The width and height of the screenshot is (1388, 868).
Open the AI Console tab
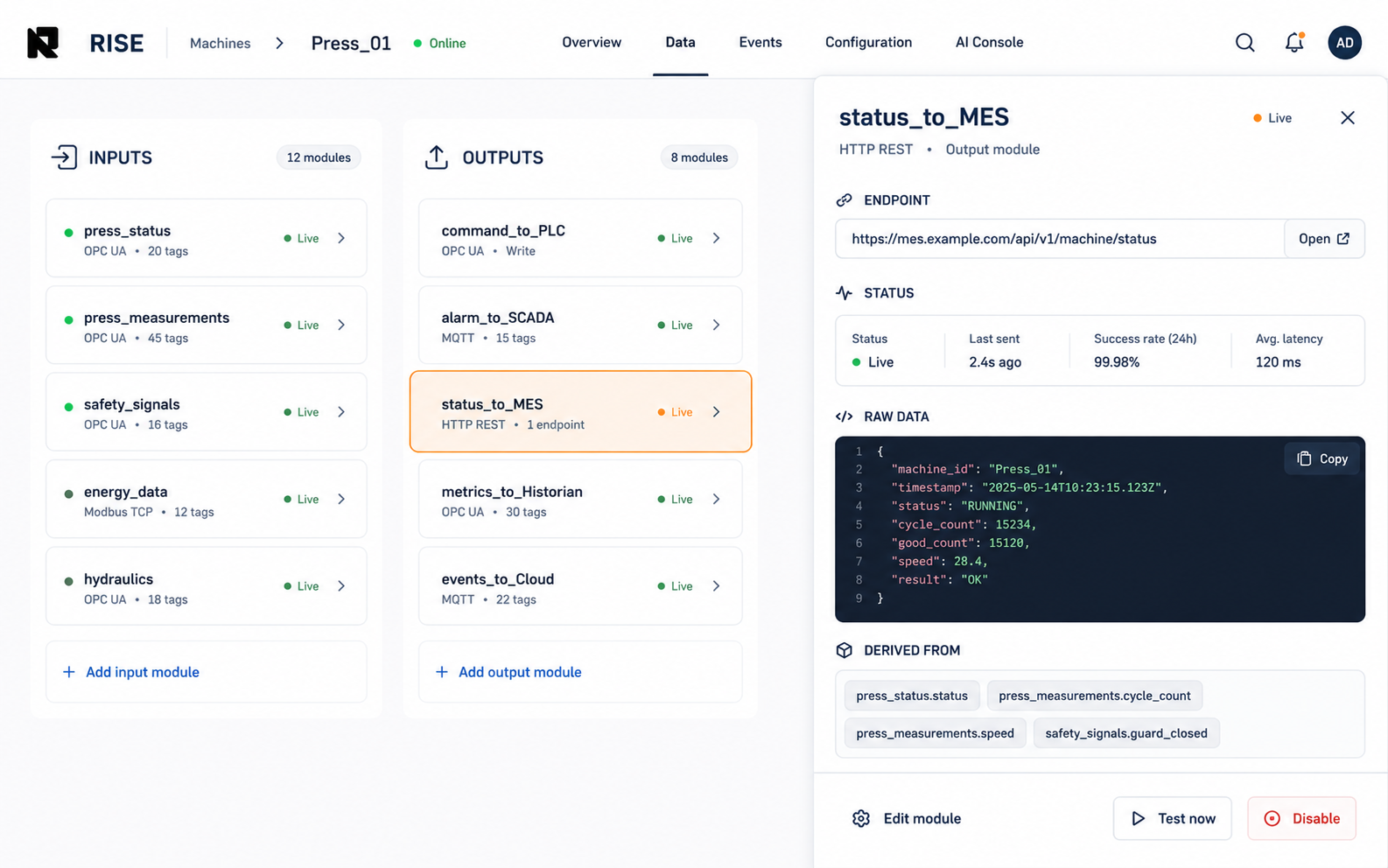[x=989, y=42]
